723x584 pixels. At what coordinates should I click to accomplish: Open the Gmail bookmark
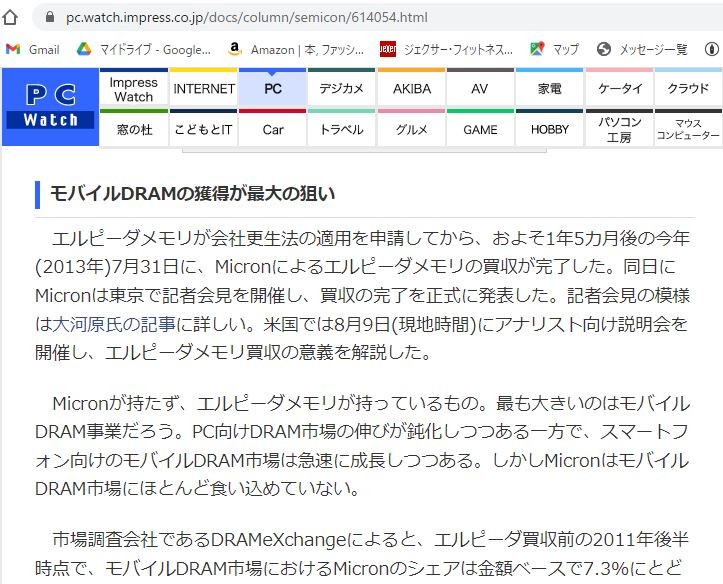33,49
